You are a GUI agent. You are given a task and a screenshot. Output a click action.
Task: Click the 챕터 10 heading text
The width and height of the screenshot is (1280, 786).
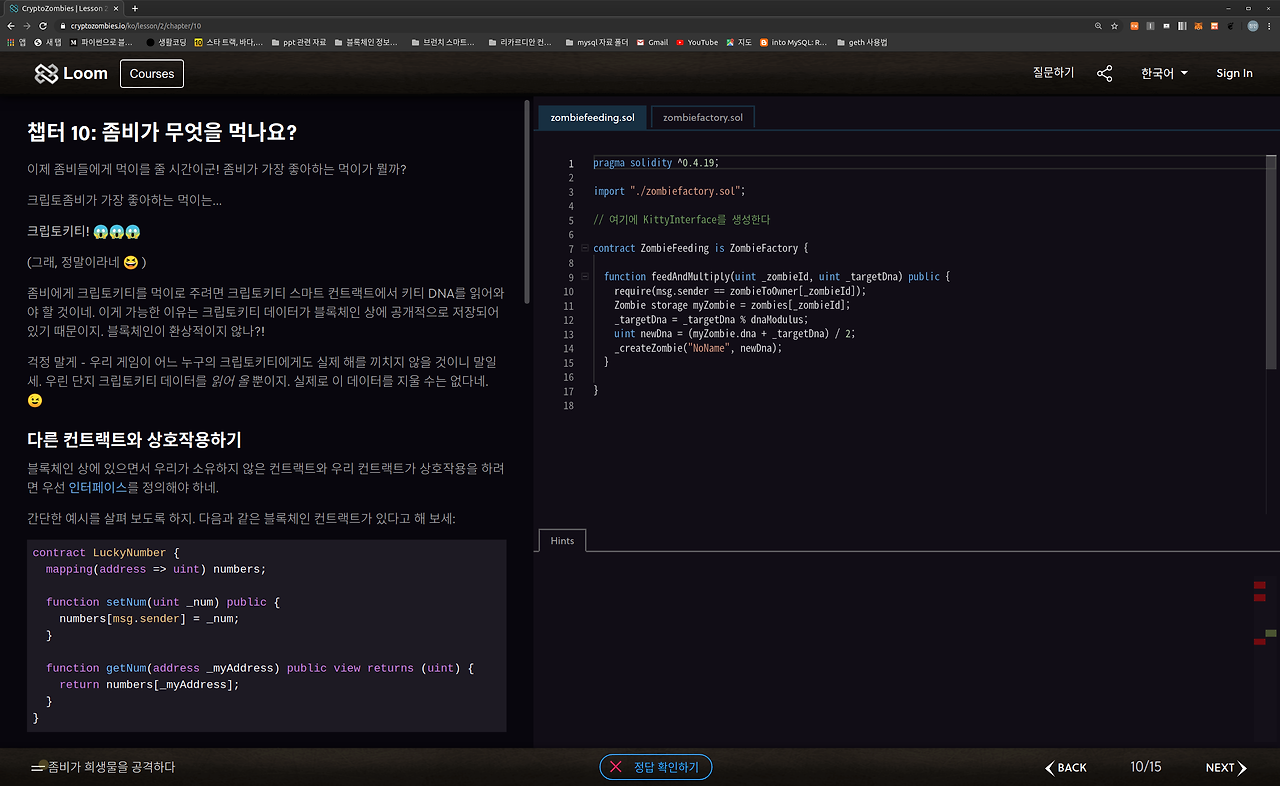[162, 132]
